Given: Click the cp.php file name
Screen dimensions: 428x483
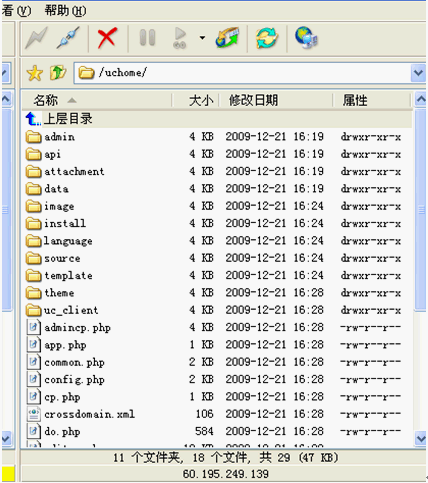Looking at the screenshot, I should pyautogui.click(x=62, y=397).
